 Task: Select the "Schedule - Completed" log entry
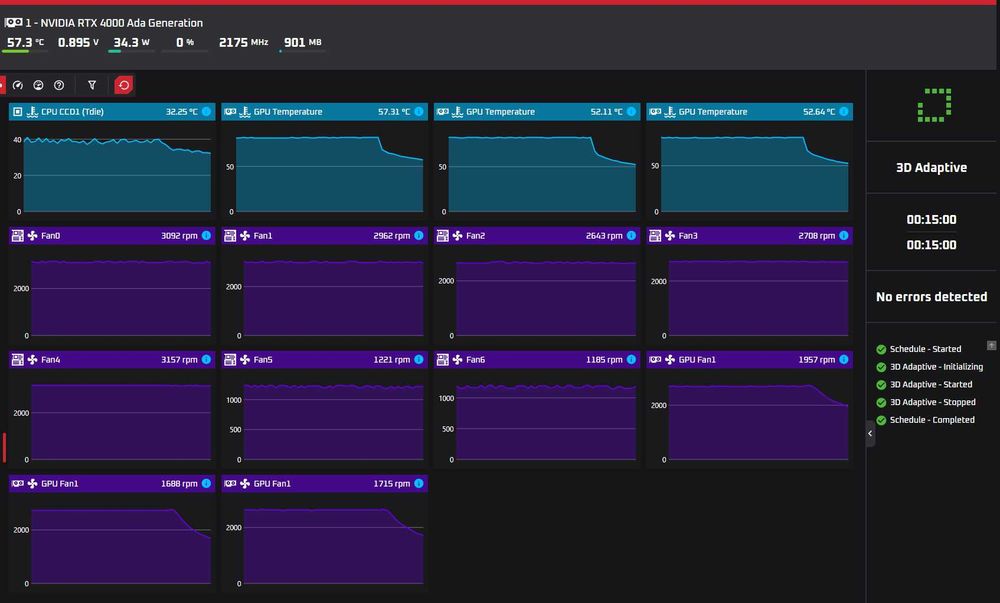[x=932, y=420]
